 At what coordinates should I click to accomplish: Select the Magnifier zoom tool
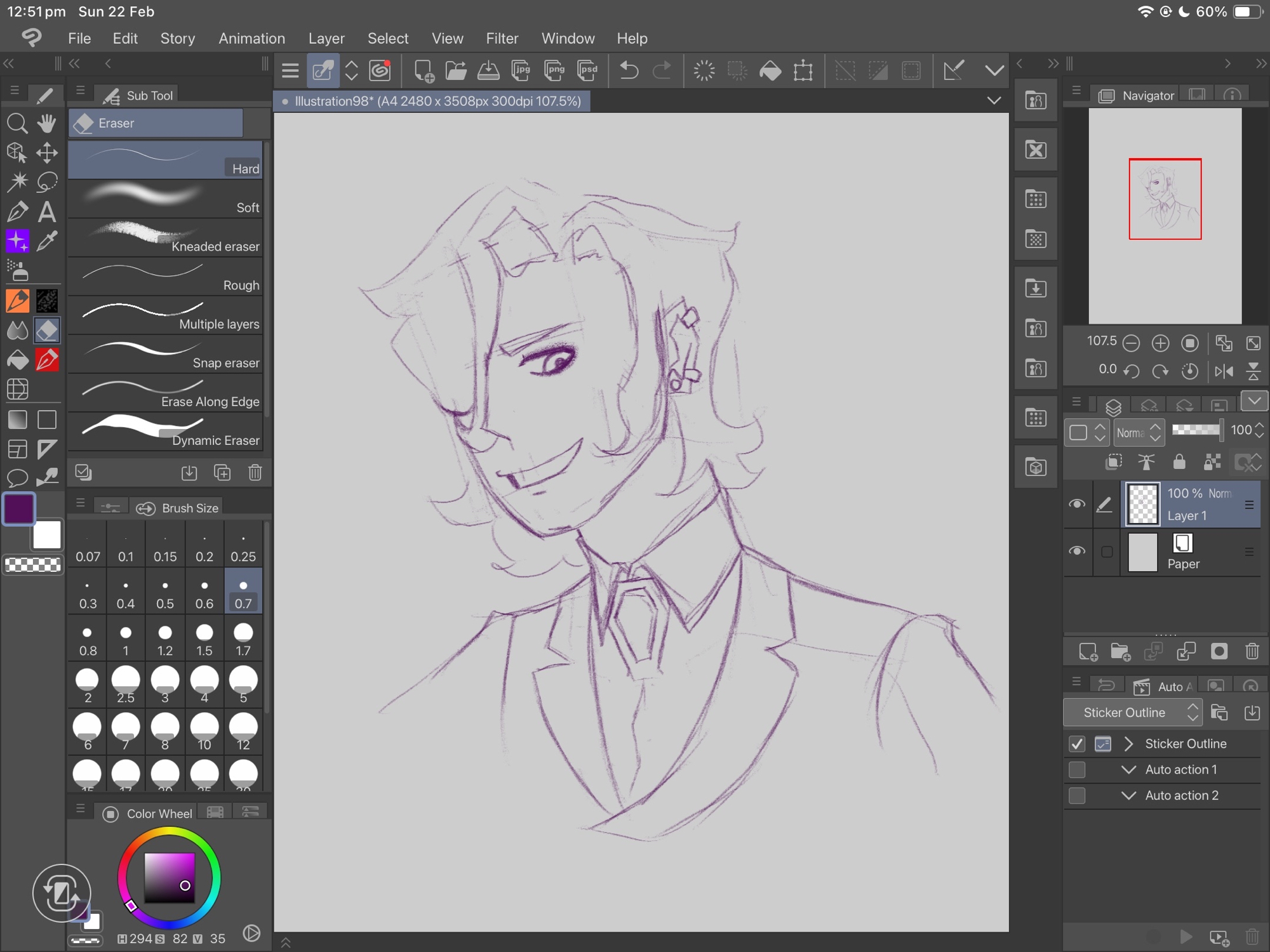17,123
